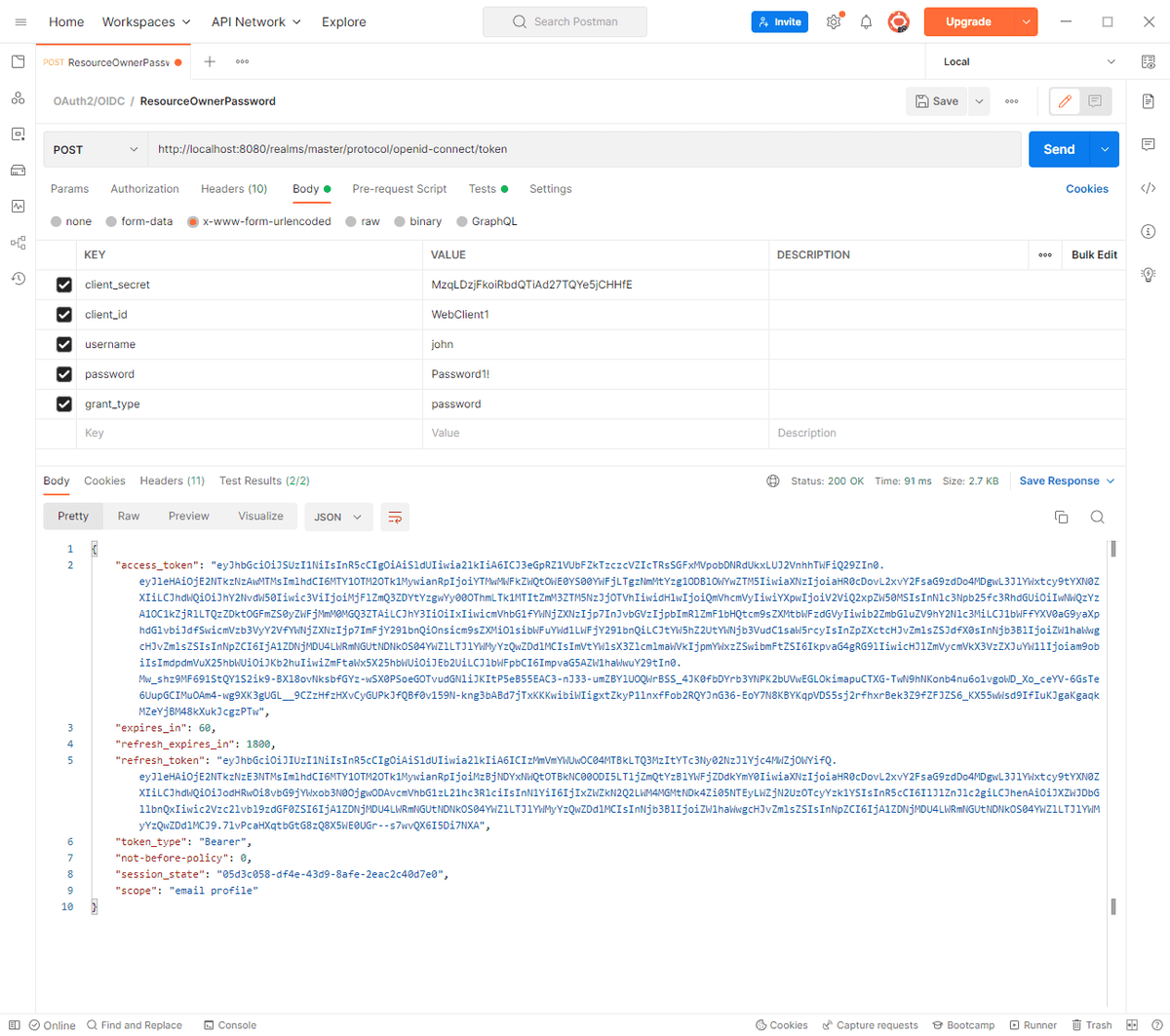Uncheck the client_secret body parameter
The height and width of the screenshot is (1036, 1170).
[63, 285]
